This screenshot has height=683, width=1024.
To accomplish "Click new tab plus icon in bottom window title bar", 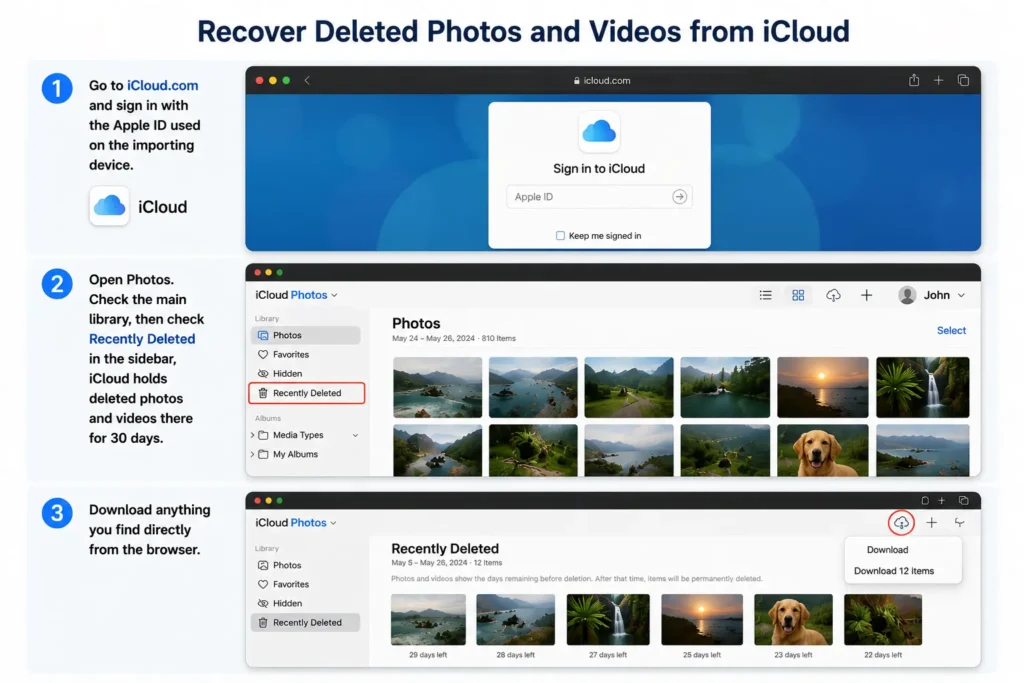I will [942, 500].
